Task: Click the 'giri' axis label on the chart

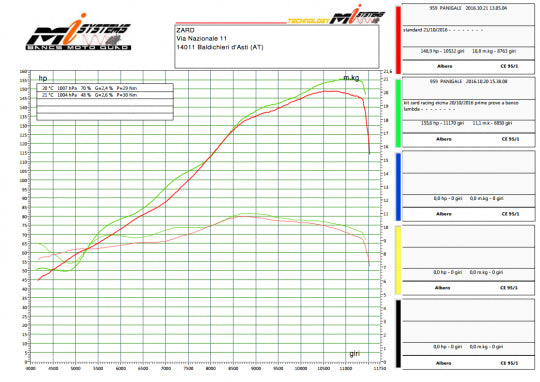Action: (355, 354)
